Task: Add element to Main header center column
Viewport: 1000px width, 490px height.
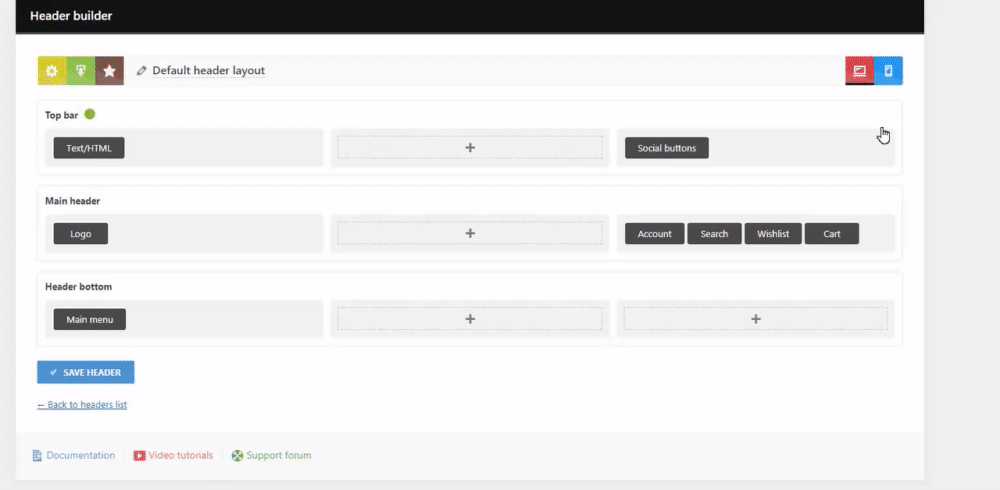Action: pos(470,233)
